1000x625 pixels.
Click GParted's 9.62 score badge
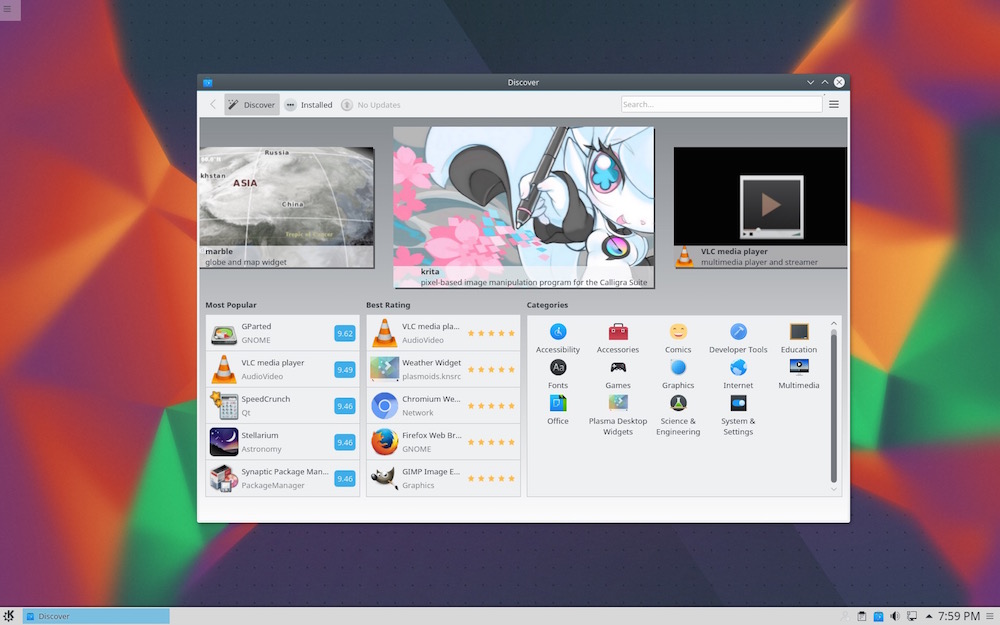click(345, 333)
